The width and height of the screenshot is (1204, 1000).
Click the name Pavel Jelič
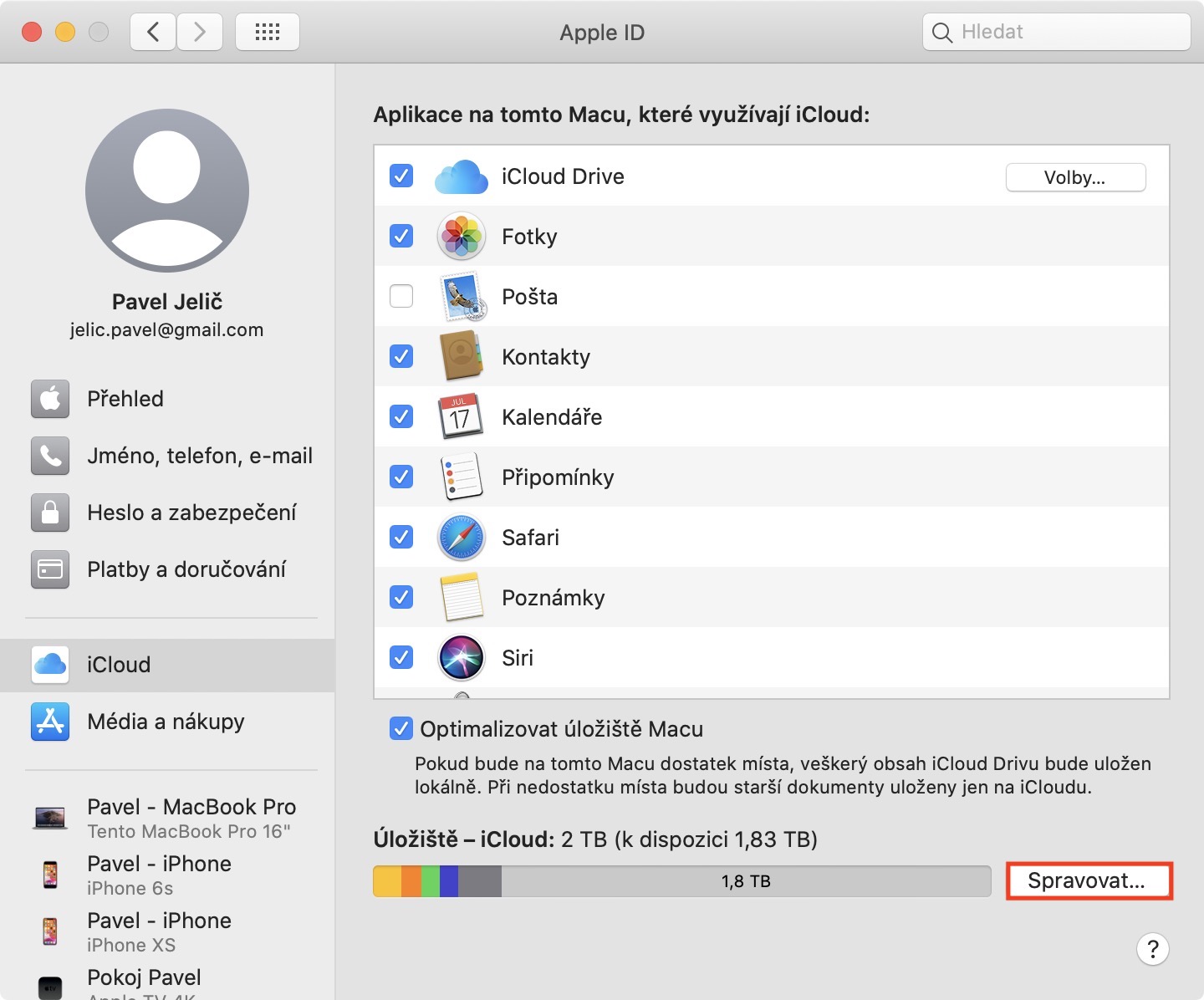point(167,302)
